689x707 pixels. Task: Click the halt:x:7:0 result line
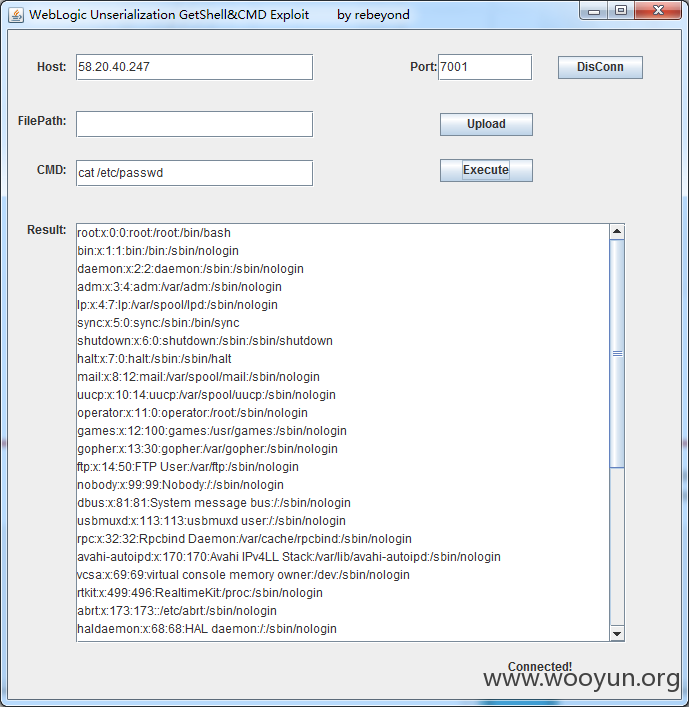pyautogui.click(x=154, y=359)
